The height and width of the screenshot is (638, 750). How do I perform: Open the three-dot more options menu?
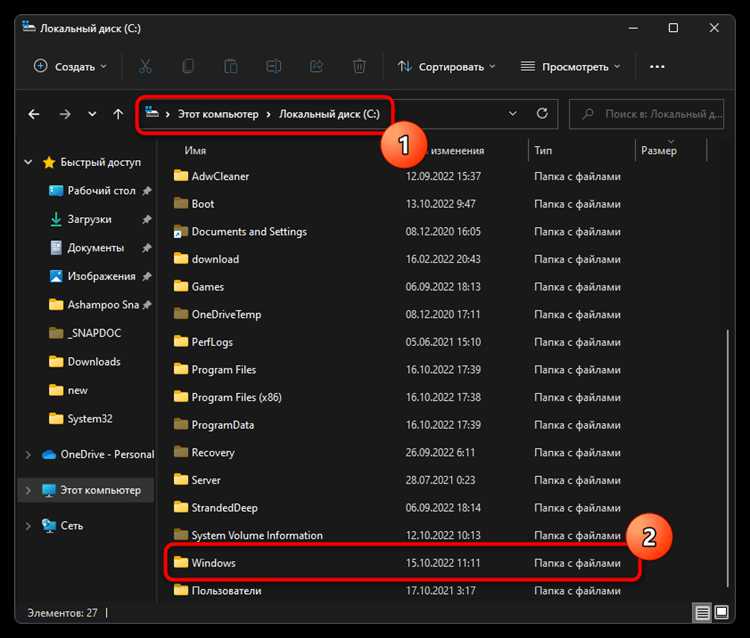[x=657, y=66]
